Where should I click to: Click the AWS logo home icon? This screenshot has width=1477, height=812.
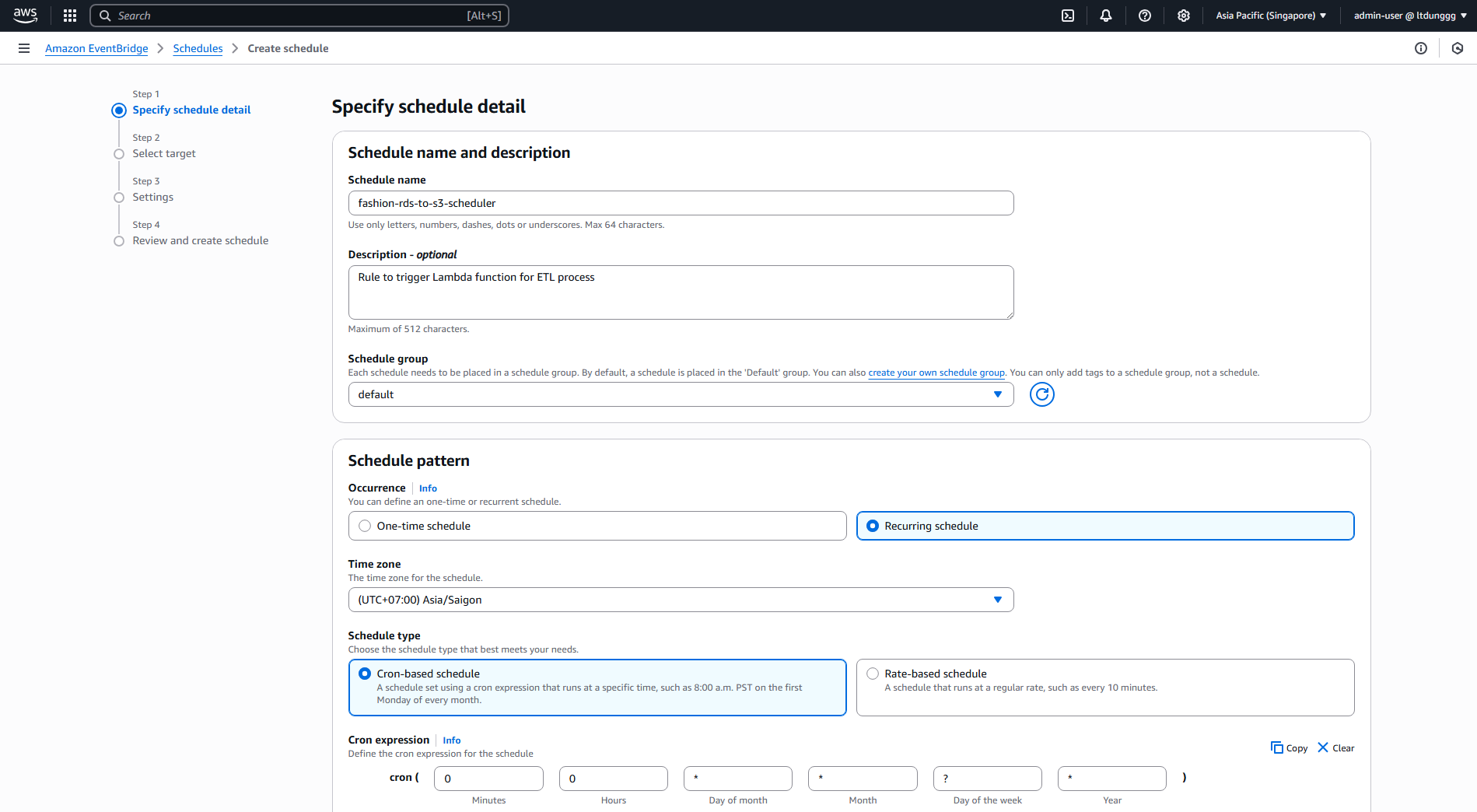point(25,16)
